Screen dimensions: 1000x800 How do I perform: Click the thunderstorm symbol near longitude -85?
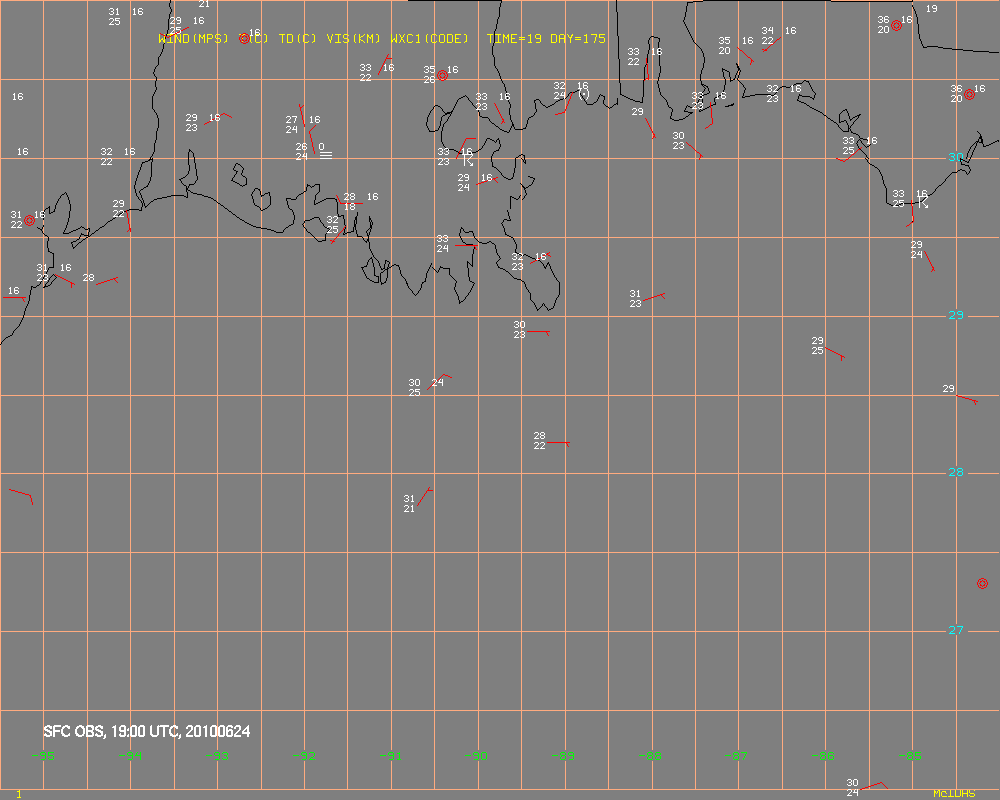tap(923, 202)
